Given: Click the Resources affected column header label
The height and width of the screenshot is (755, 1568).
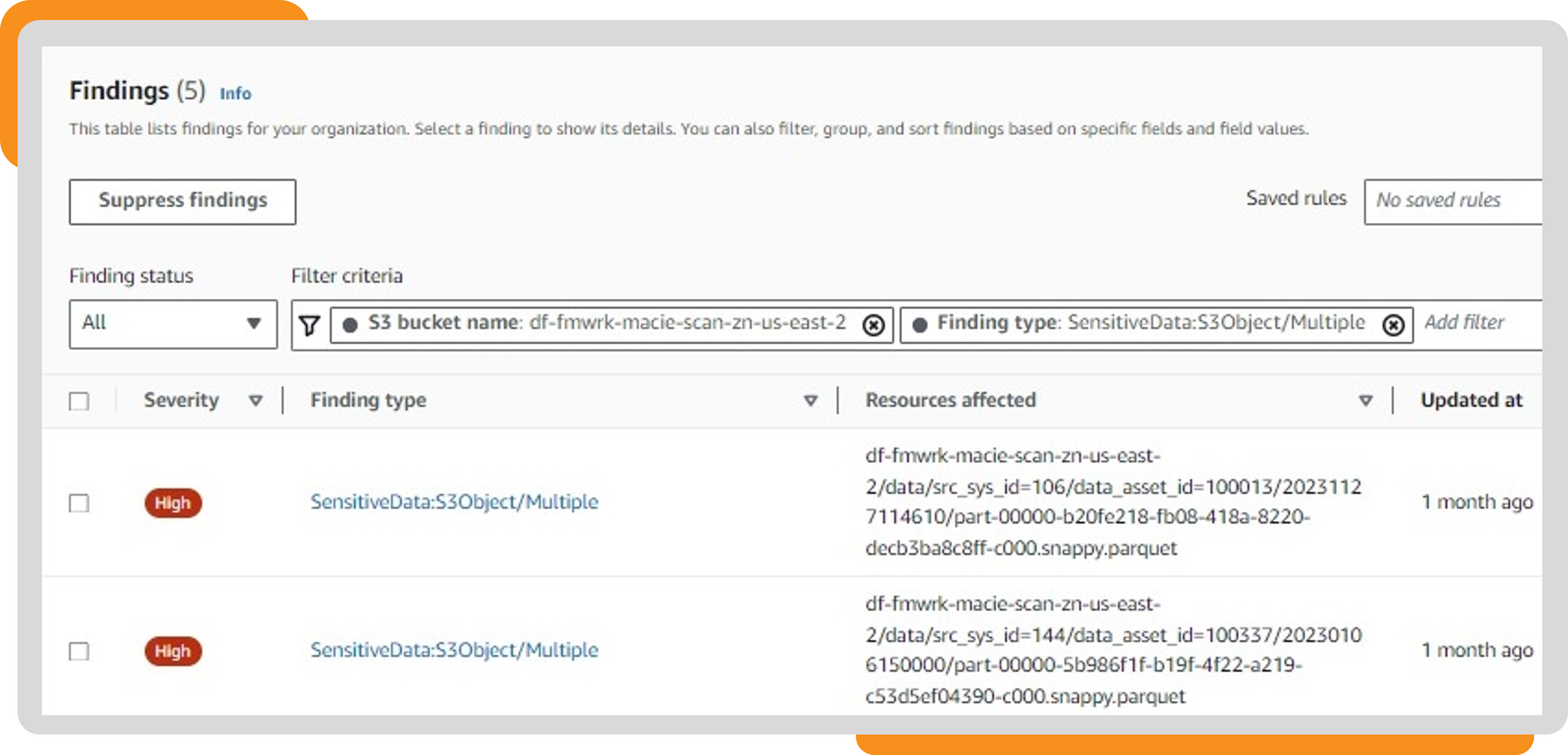Looking at the screenshot, I should (951, 400).
